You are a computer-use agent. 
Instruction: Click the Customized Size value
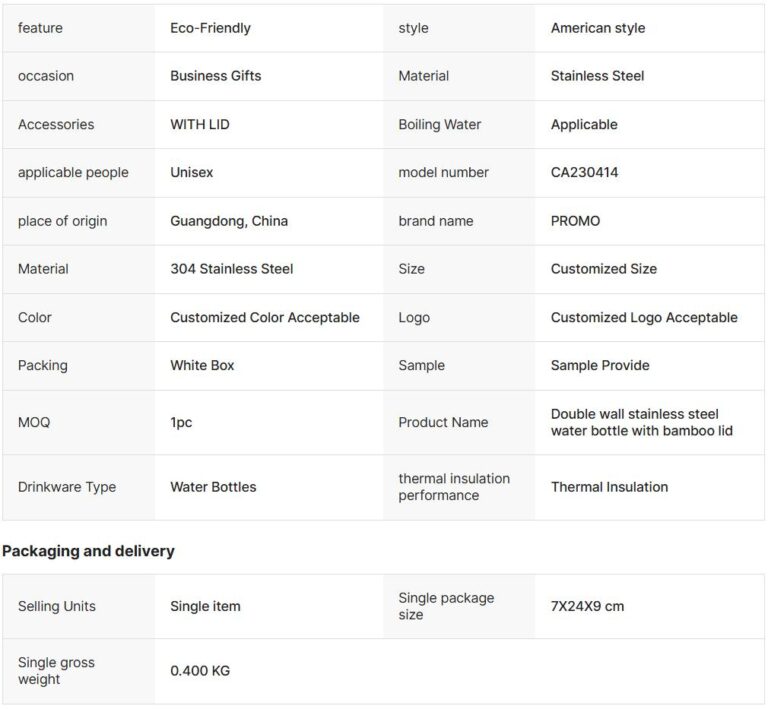coord(603,269)
